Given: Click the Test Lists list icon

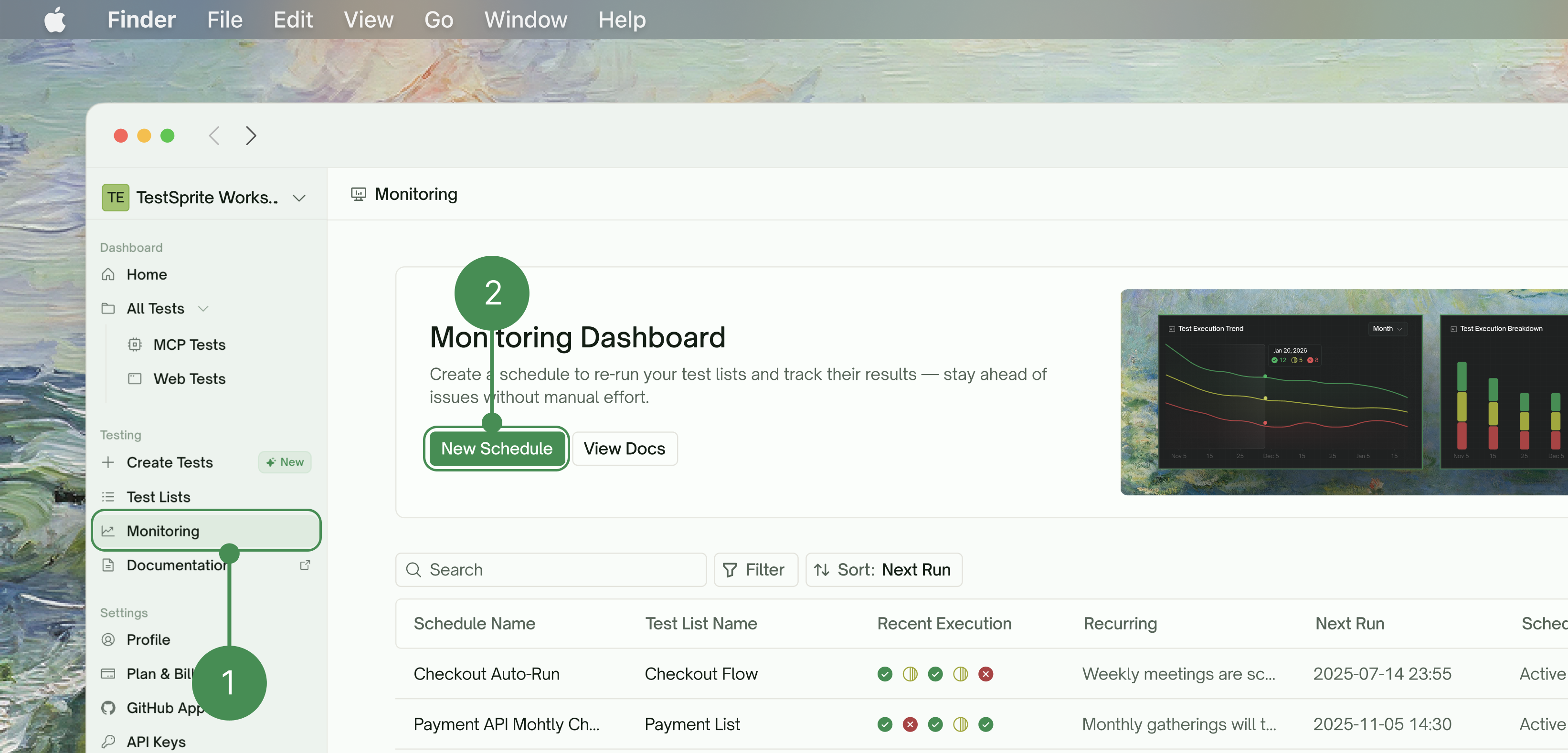Looking at the screenshot, I should coord(108,497).
